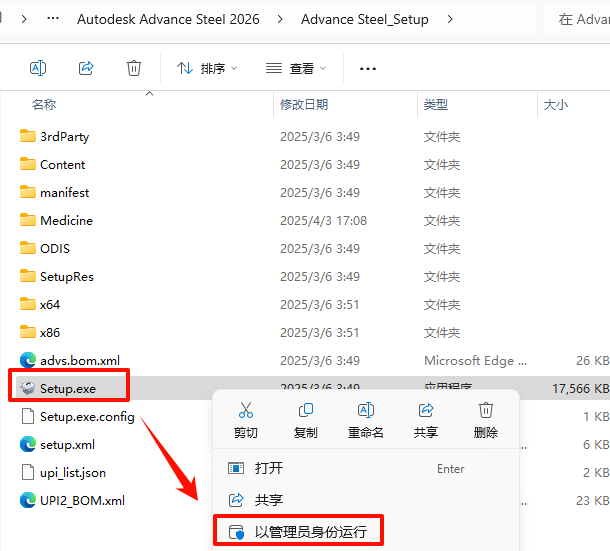Select the advs.bom.xml file
The image size is (610, 551).
(x=70, y=361)
